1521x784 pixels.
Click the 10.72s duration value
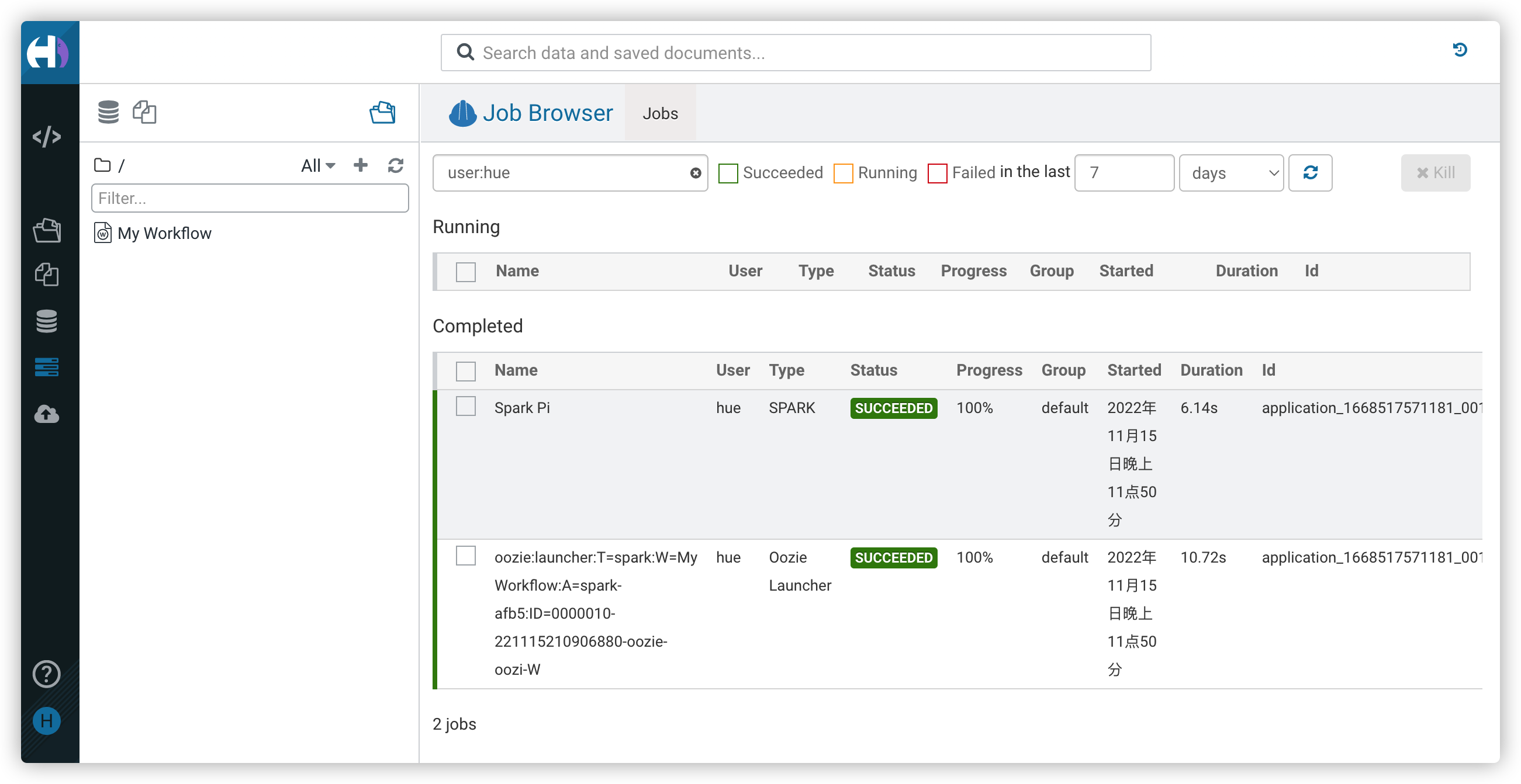click(1203, 557)
